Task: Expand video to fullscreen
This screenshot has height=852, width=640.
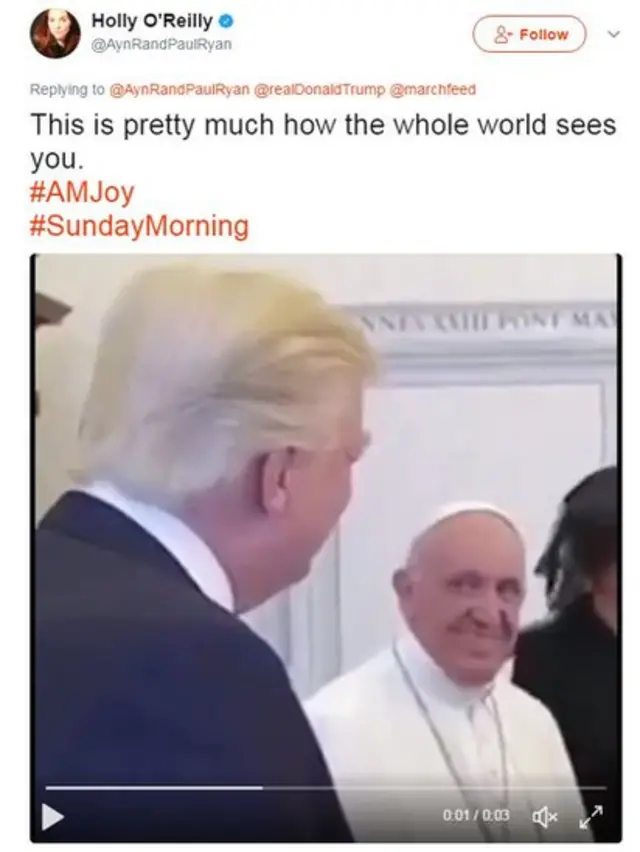Action: (x=591, y=816)
